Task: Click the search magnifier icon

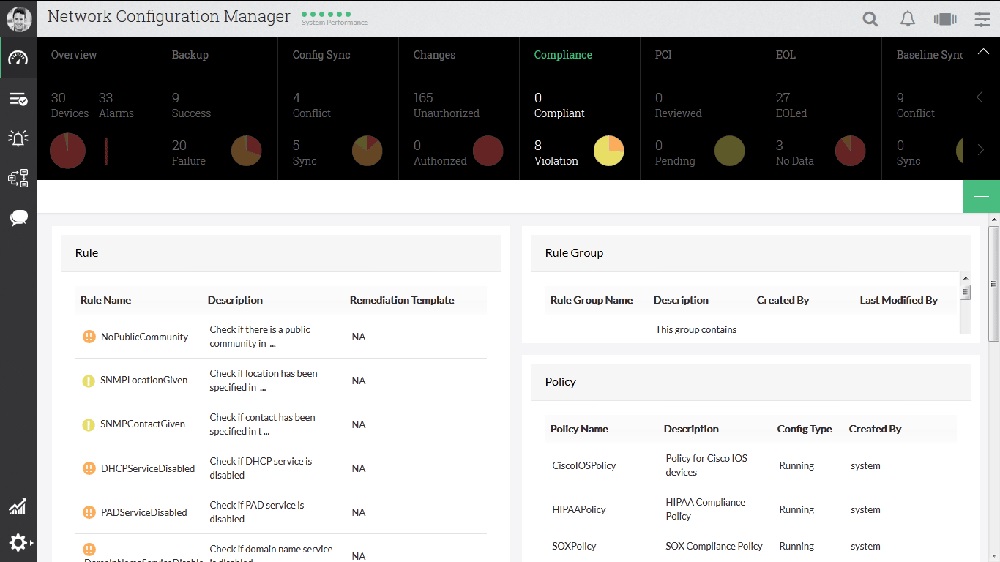Action: [870, 19]
